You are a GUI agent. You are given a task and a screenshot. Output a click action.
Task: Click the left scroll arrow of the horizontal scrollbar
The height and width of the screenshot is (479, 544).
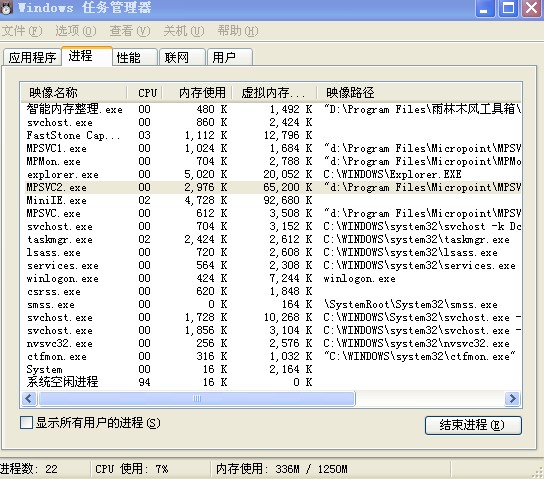pos(29,399)
